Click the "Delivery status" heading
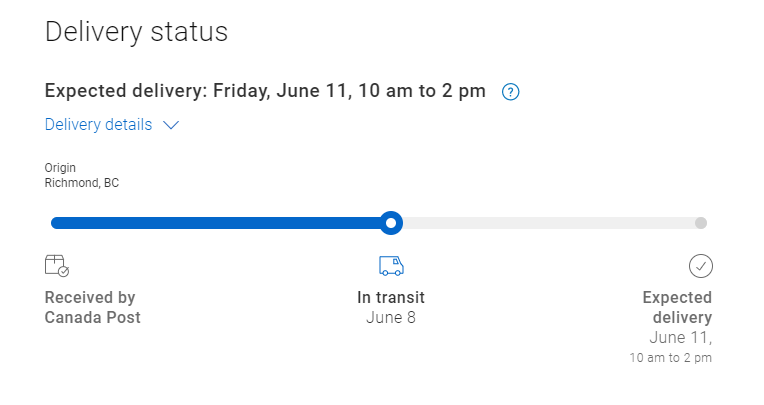 coord(137,32)
